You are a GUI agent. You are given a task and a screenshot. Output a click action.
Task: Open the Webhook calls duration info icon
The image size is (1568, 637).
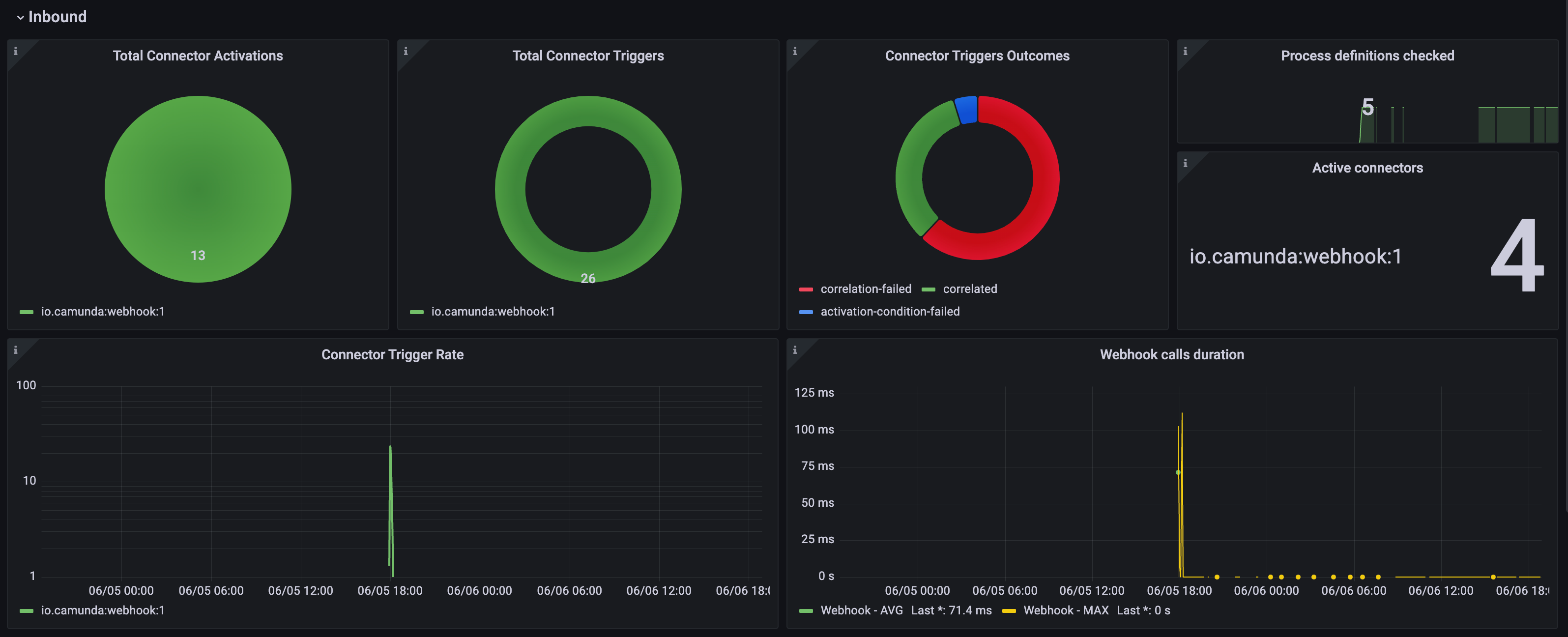pos(796,350)
